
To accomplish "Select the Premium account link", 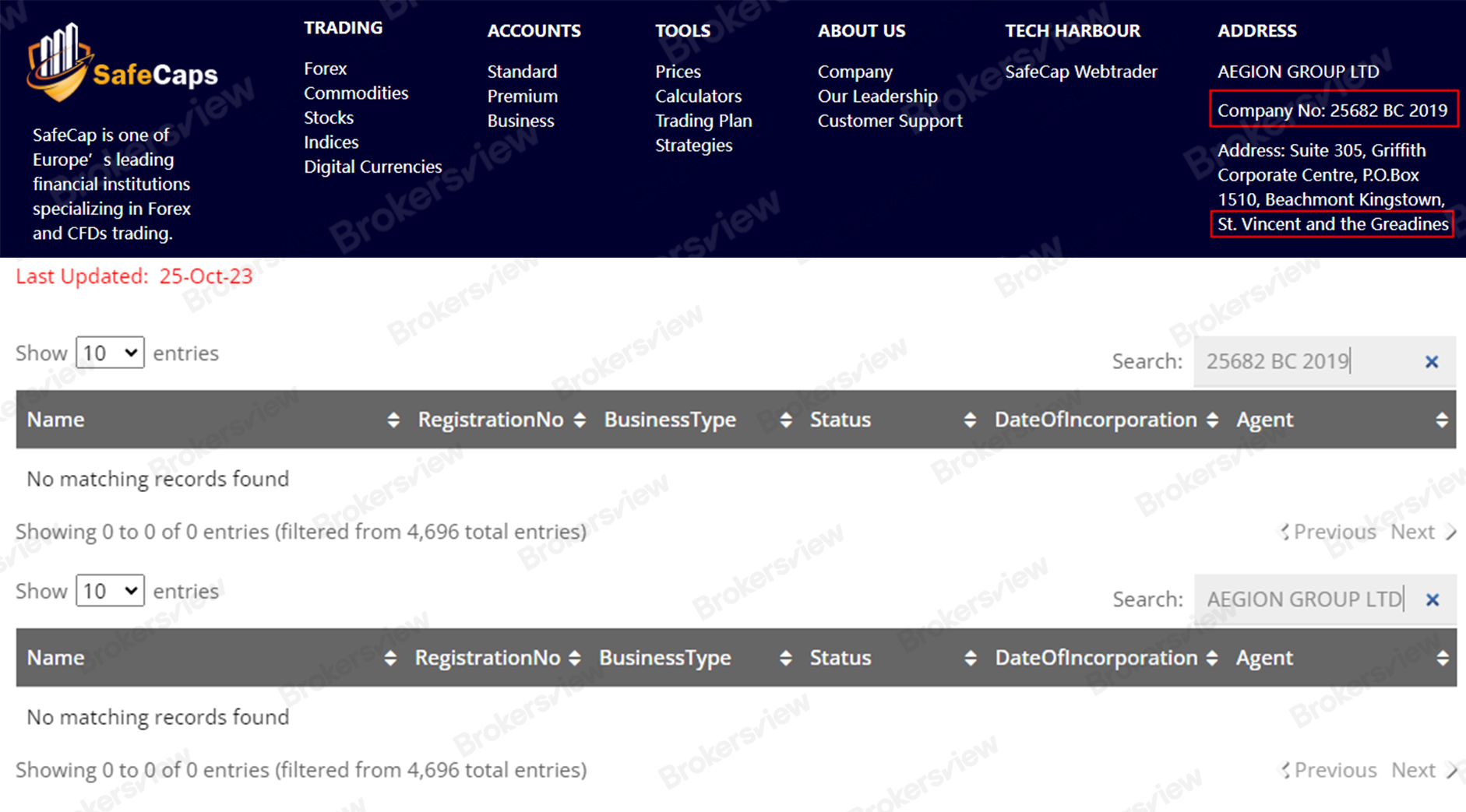I will (x=523, y=97).
